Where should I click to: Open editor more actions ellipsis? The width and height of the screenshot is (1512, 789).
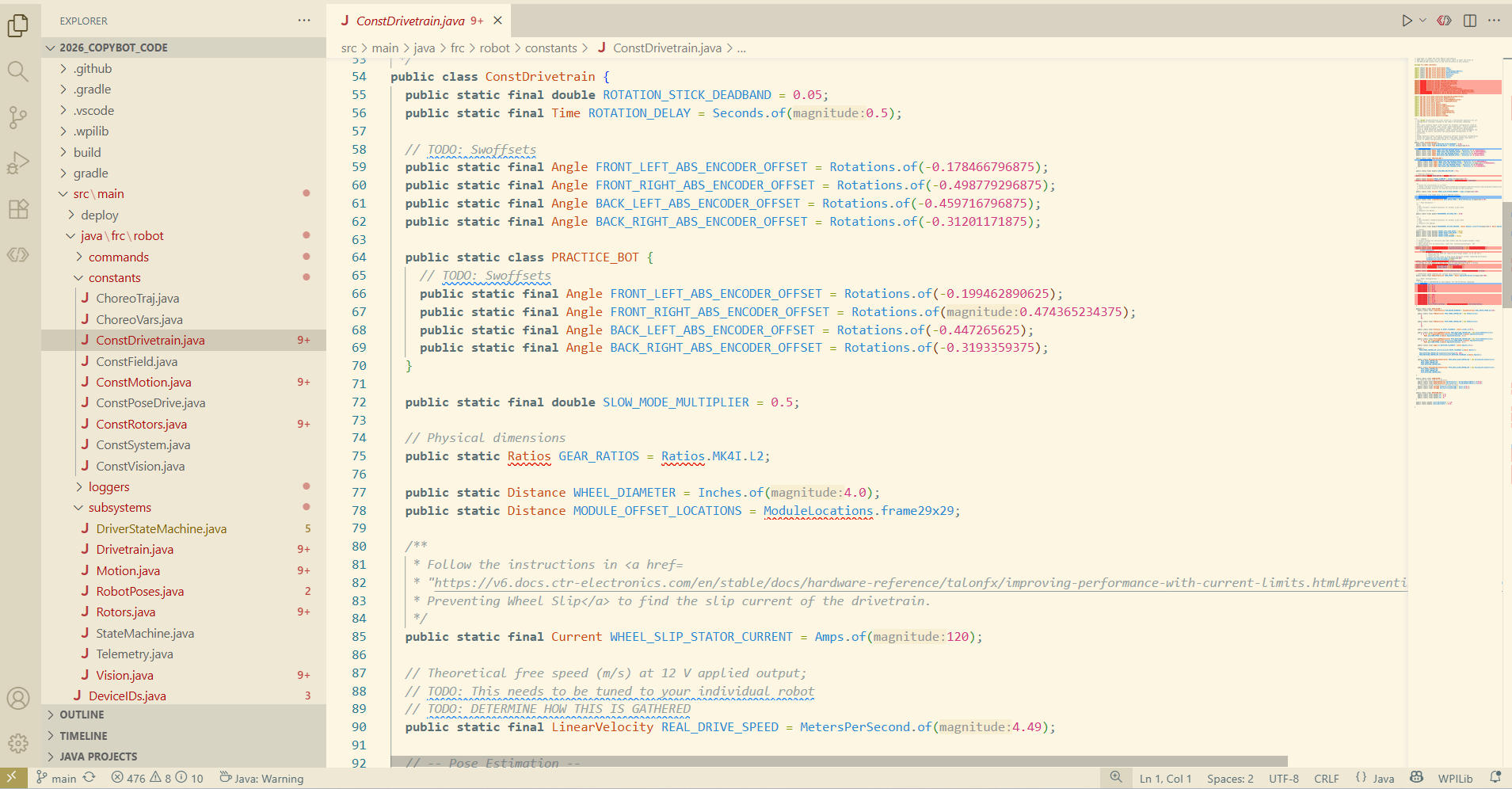coord(1495,21)
